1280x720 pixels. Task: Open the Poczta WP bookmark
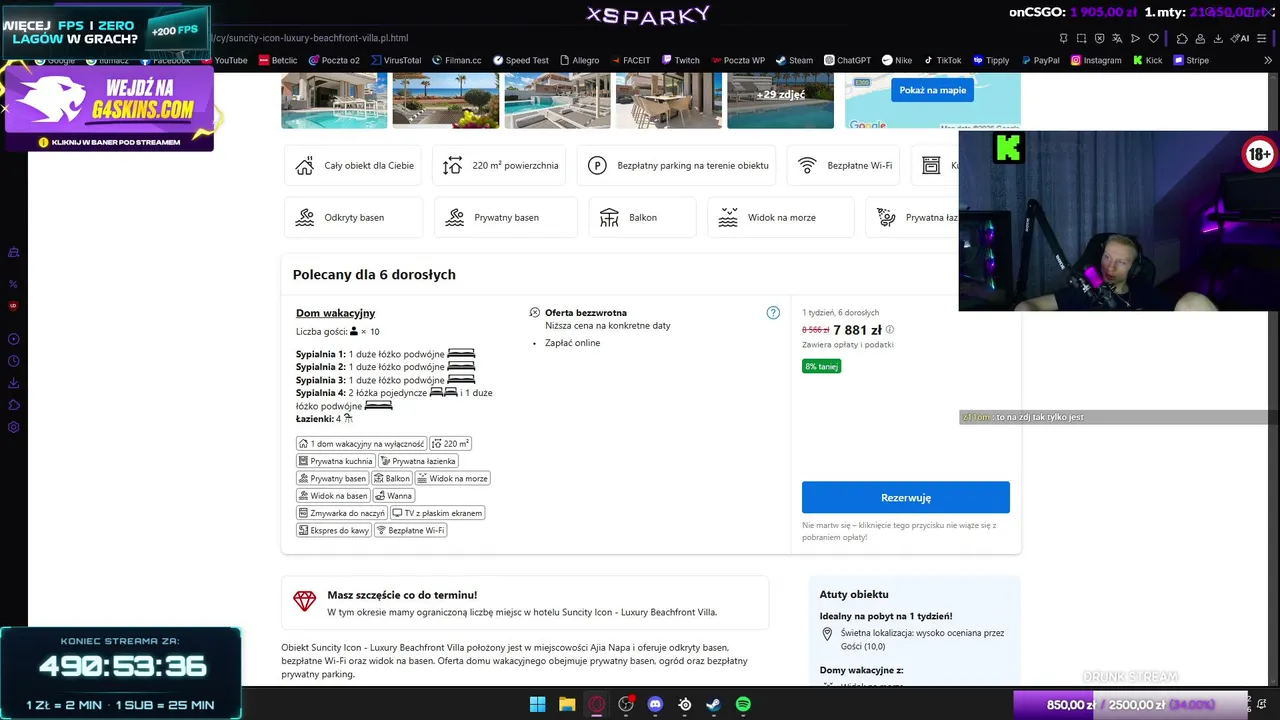[x=737, y=60]
